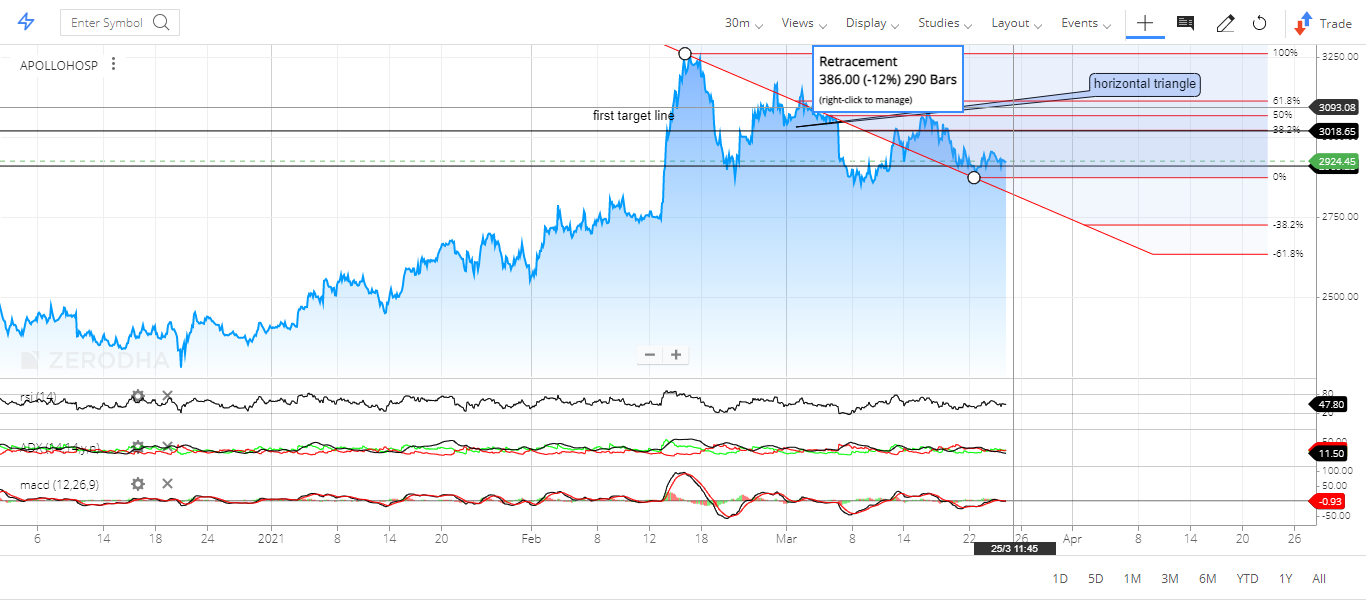1366x600 pixels.
Task: Select the top Fibonacci anchor handle
Action: (x=684, y=53)
